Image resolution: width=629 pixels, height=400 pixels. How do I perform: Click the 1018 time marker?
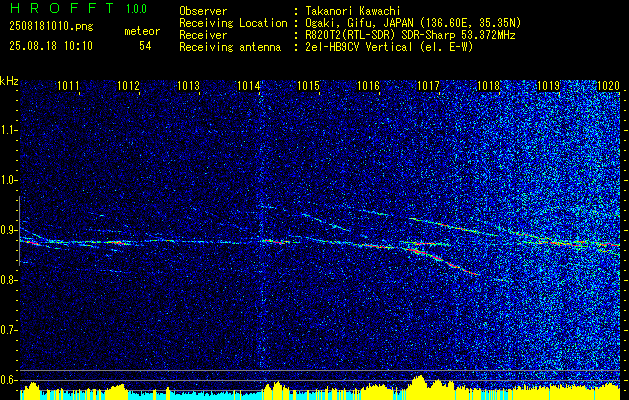pyautogui.click(x=488, y=85)
